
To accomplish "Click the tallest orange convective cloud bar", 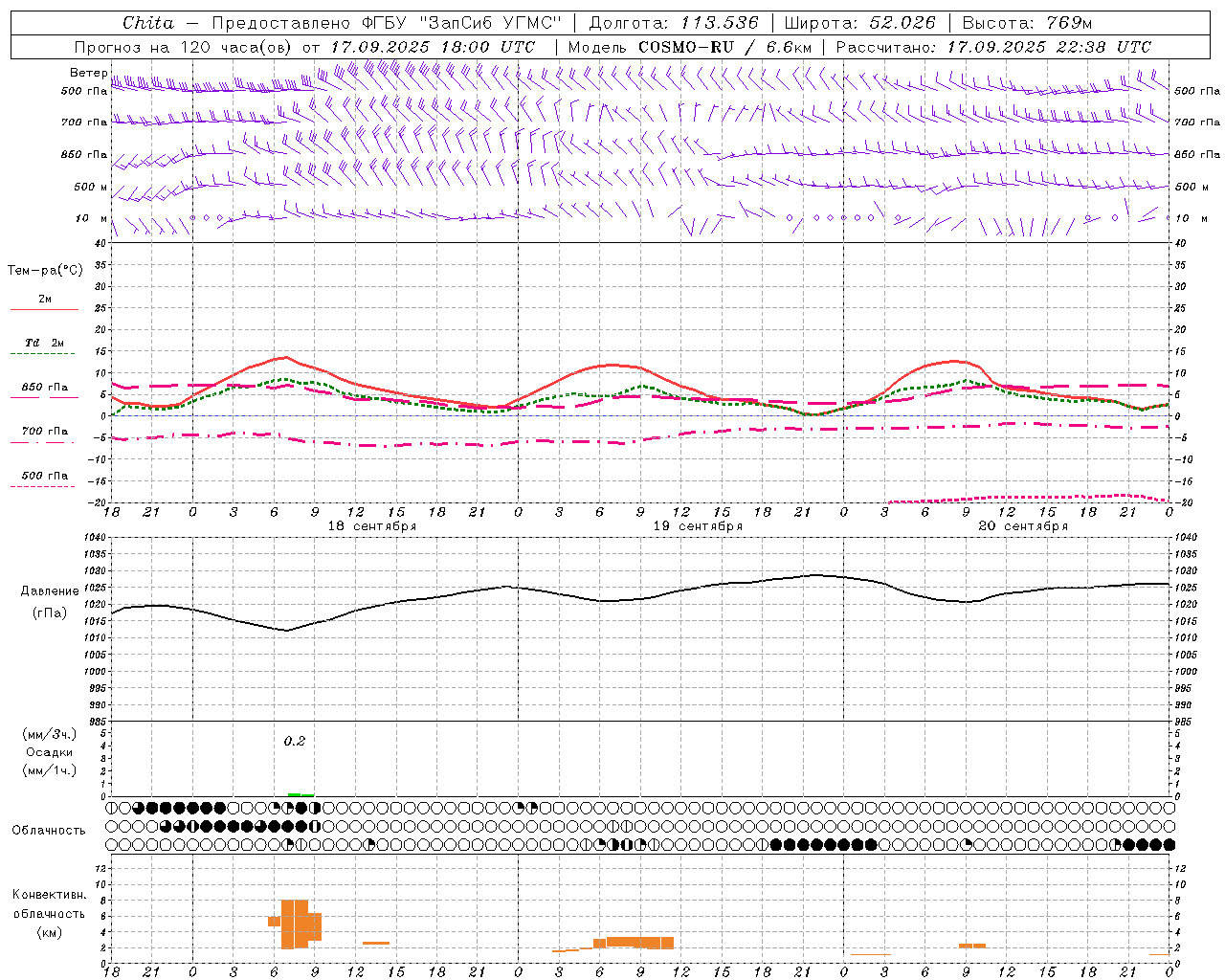I will [x=295, y=924].
